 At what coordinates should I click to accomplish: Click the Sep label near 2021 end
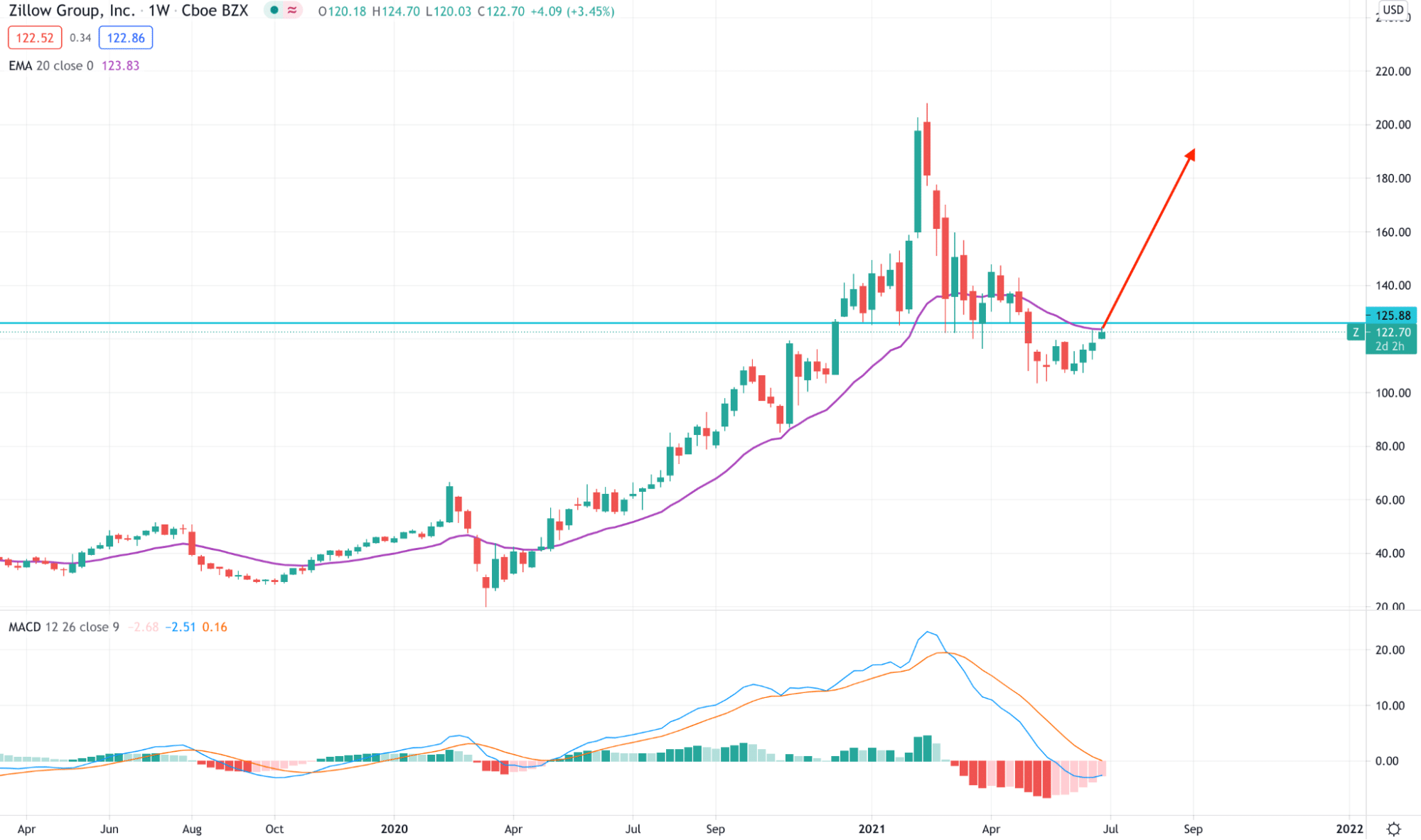(1193, 829)
